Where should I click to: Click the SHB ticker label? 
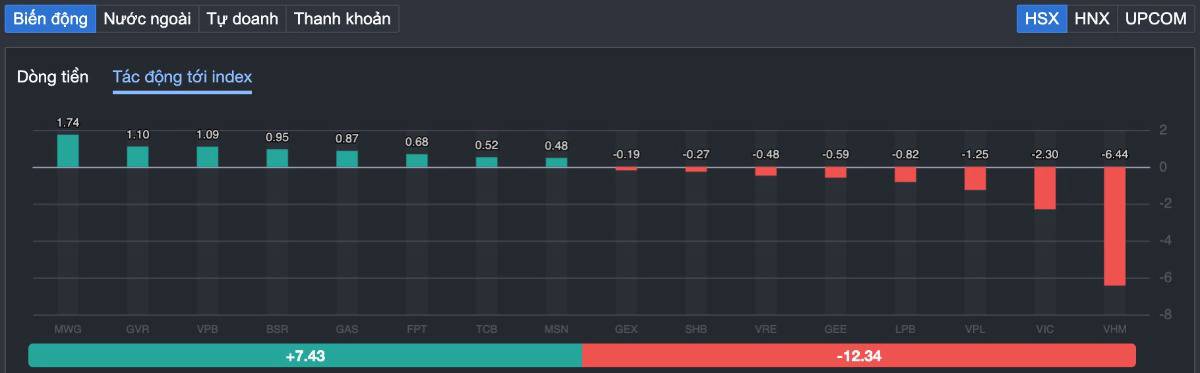[x=696, y=329]
